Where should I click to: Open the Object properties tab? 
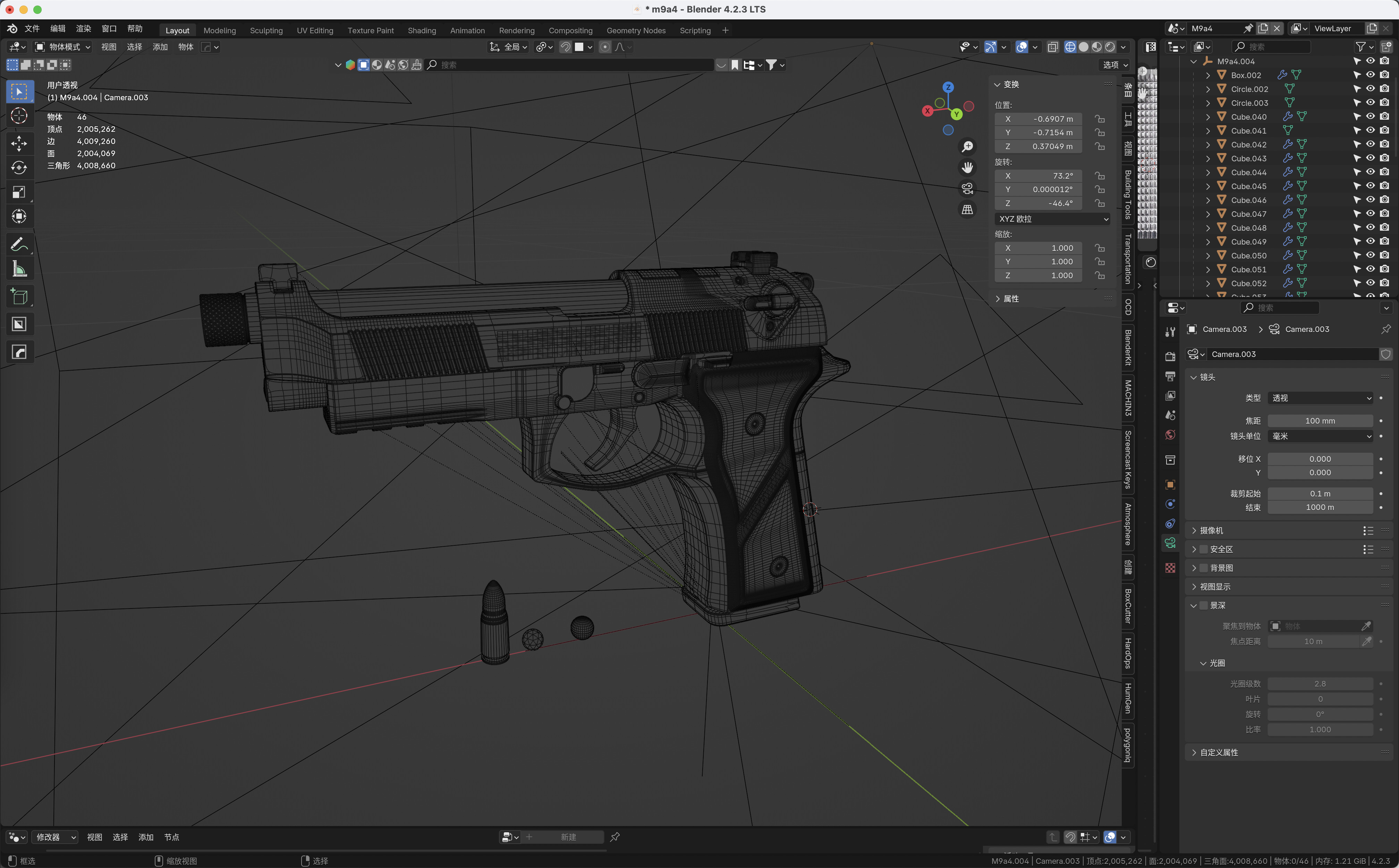(x=1170, y=485)
